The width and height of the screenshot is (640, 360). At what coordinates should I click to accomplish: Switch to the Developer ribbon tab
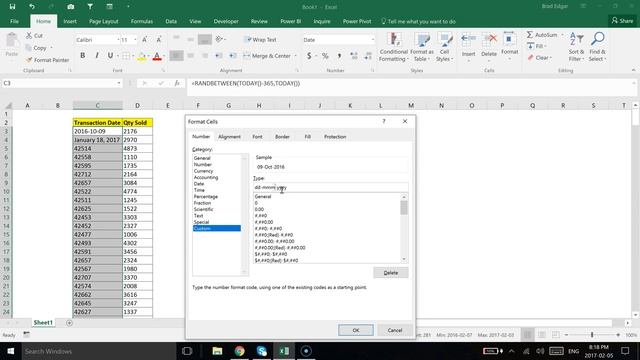(226, 21)
